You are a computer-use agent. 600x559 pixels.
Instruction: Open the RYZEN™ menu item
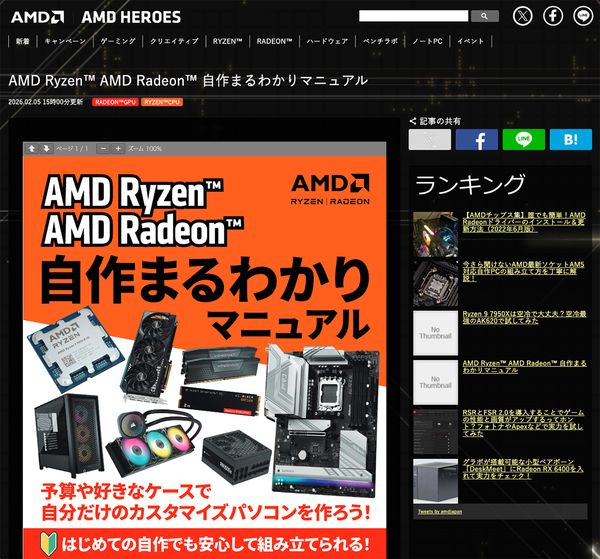(228, 41)
